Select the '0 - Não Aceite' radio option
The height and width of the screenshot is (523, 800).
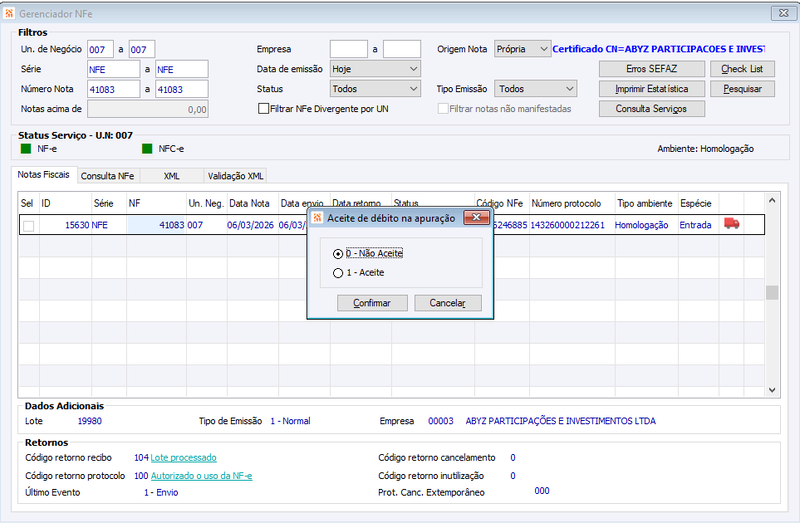click(338, 254)
